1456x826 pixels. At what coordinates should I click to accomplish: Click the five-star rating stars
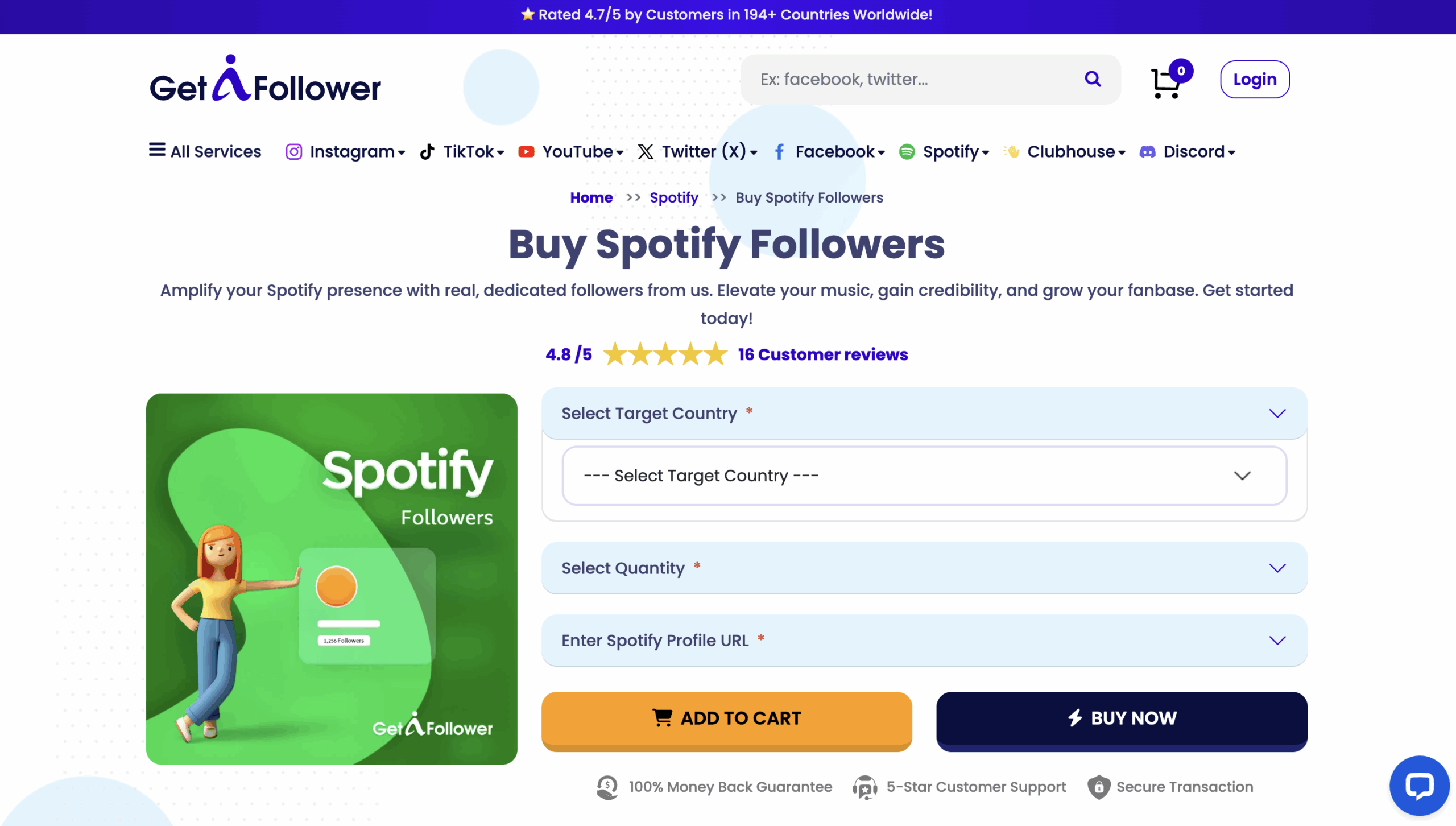pyautogui.click(x=665, y=354)
